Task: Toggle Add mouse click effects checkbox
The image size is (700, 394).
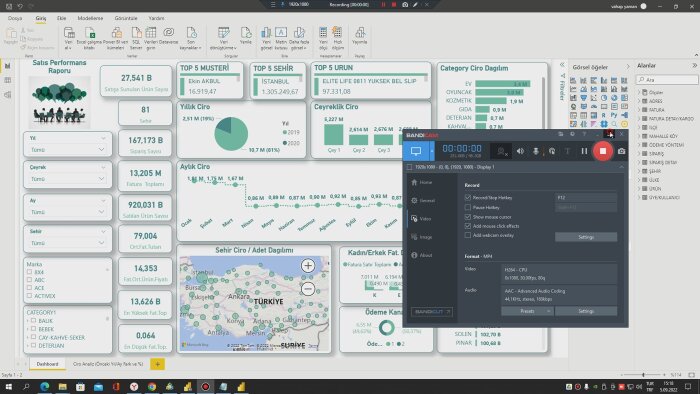Action: pyautogui.click(x=468, y=226)
